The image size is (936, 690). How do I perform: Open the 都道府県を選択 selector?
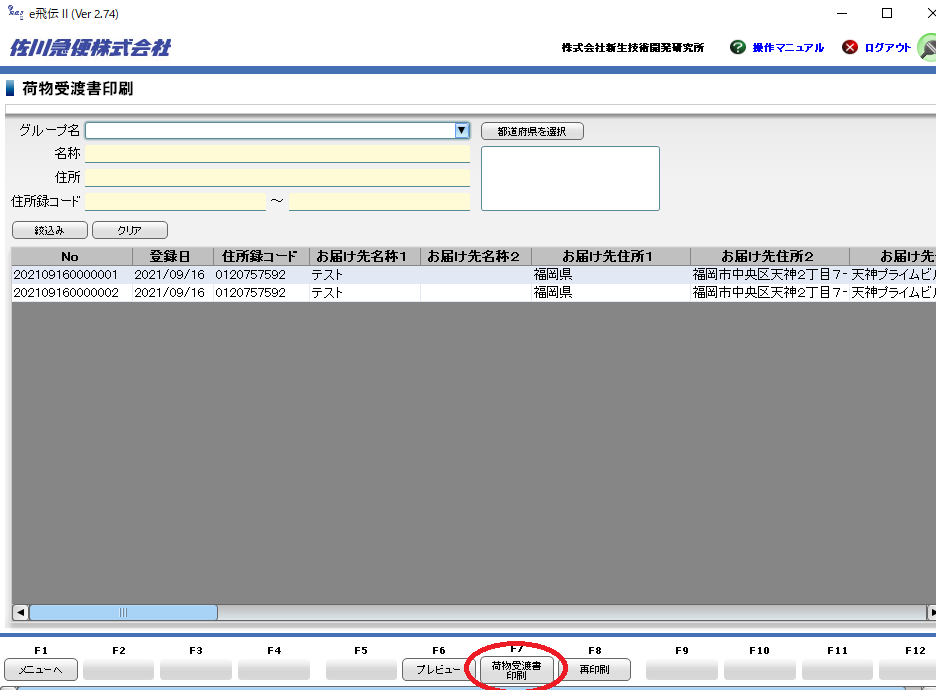point(532,131)
